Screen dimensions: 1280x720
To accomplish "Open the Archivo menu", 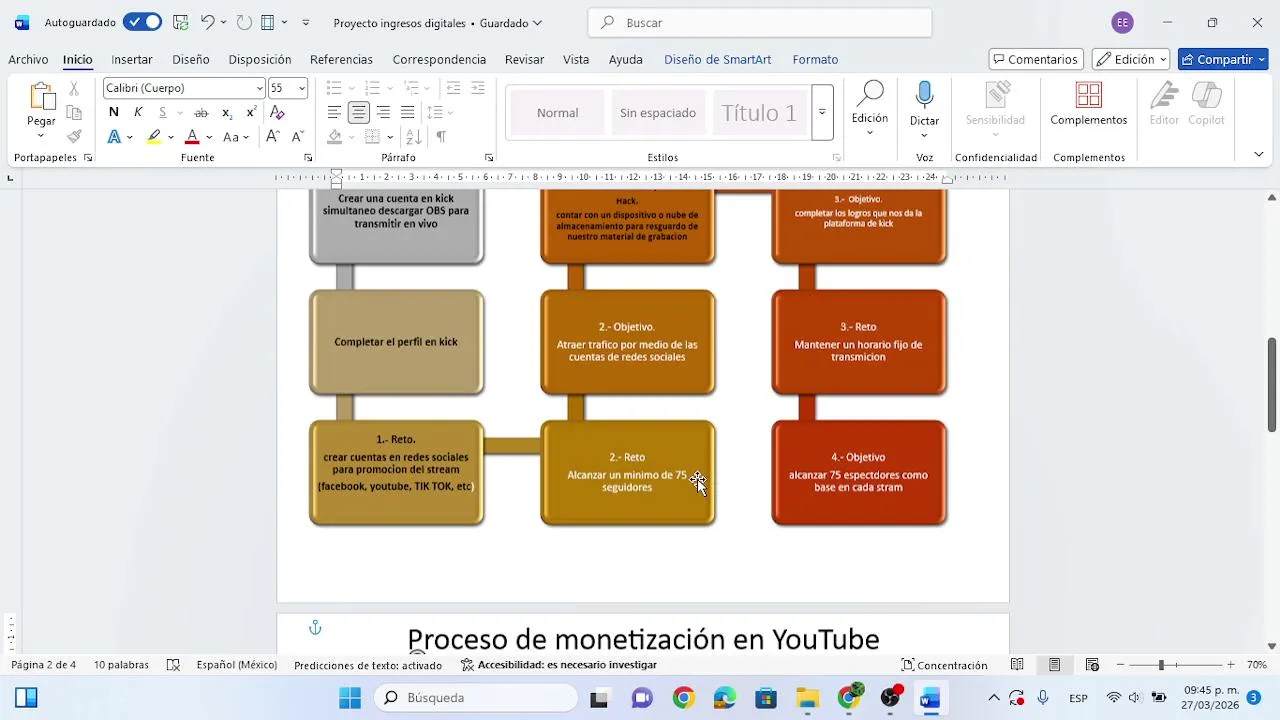I will pyautogui.click(x=28, y=59).
